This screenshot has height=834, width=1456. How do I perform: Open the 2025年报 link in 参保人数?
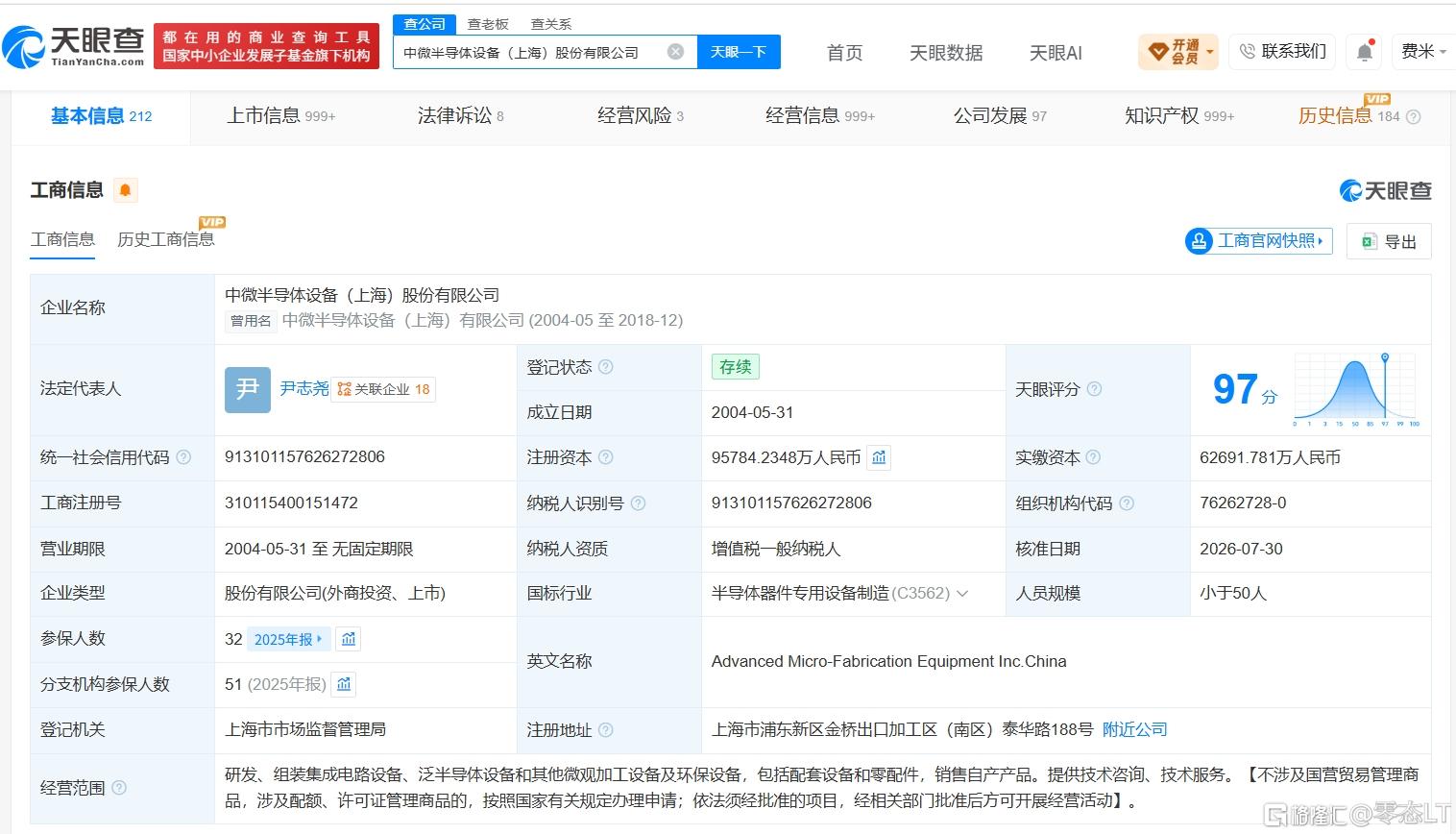click(289, 639)
